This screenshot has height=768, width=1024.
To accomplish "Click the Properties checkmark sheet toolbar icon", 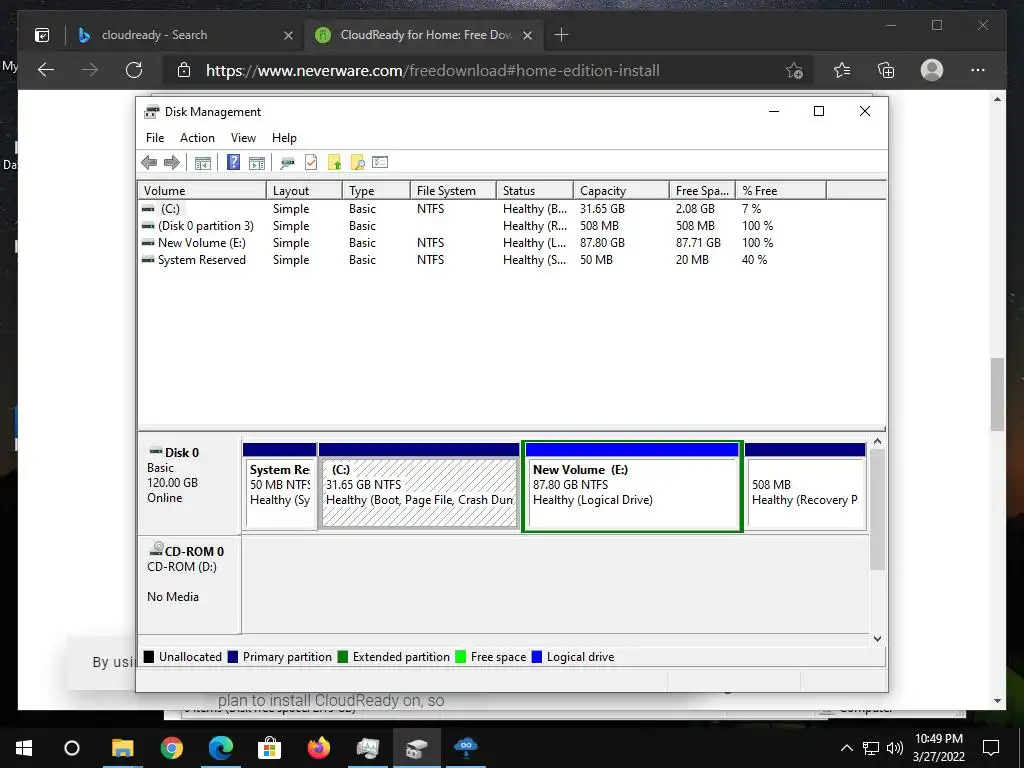I will click(311, 162).
